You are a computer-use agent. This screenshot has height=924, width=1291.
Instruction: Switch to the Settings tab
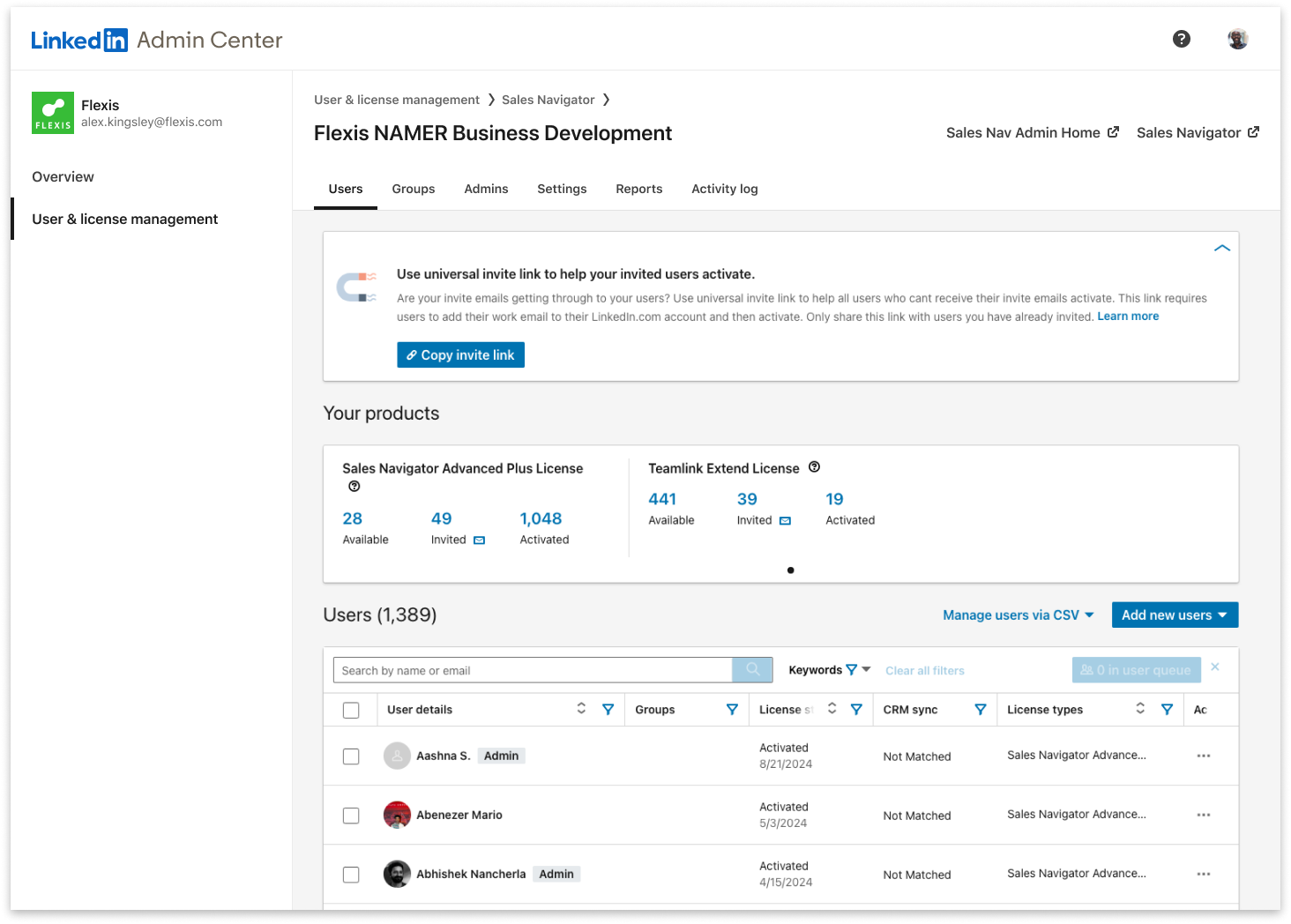click(562, 189)
